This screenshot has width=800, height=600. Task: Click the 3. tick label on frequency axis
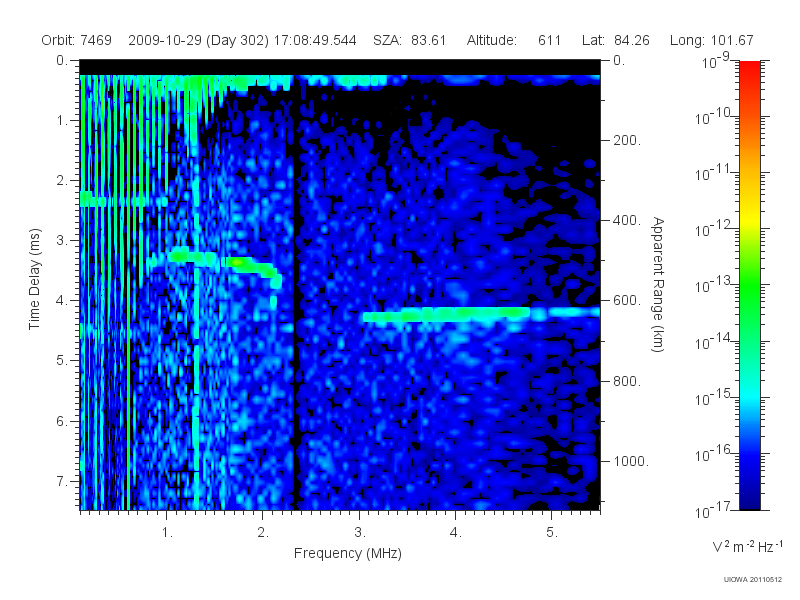pos(360,533)
